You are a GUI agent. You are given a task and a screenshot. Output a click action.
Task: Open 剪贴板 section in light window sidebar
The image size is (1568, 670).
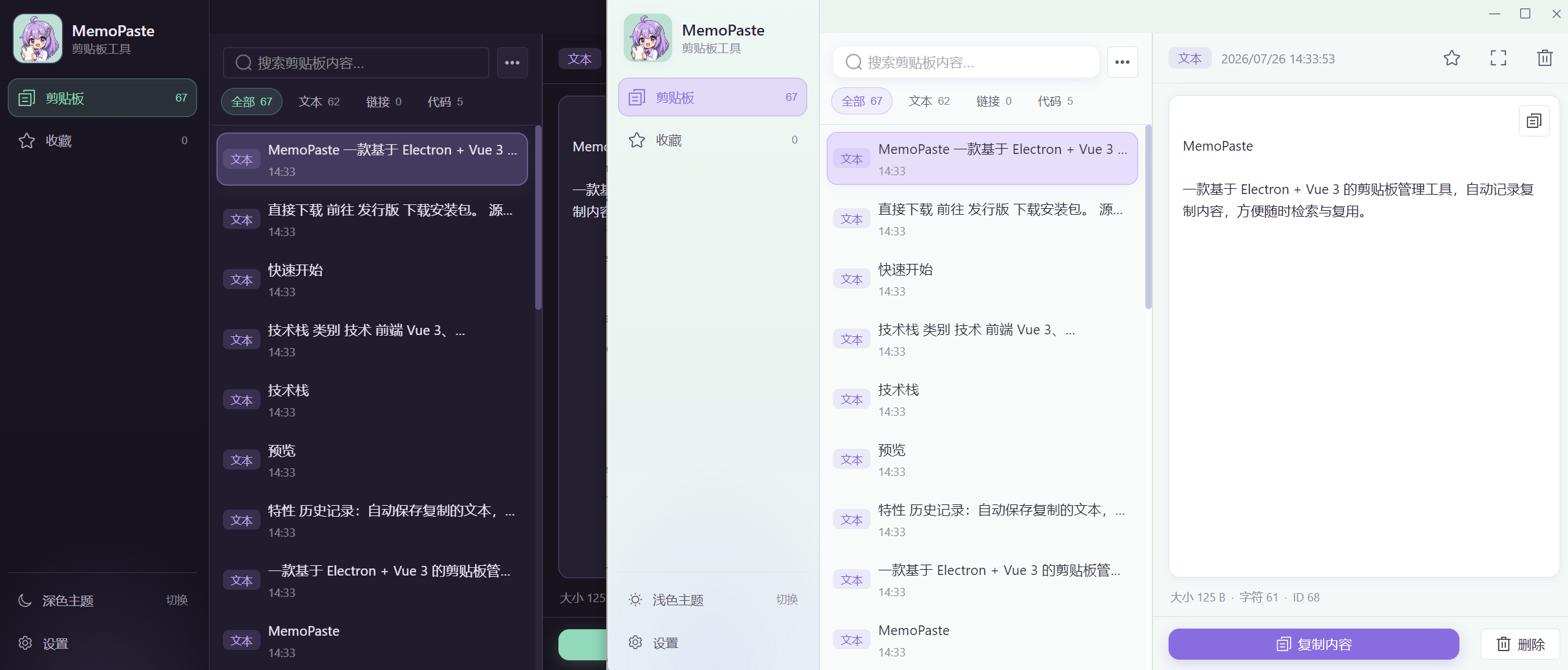pyautogui.click(x=712, y=97)
